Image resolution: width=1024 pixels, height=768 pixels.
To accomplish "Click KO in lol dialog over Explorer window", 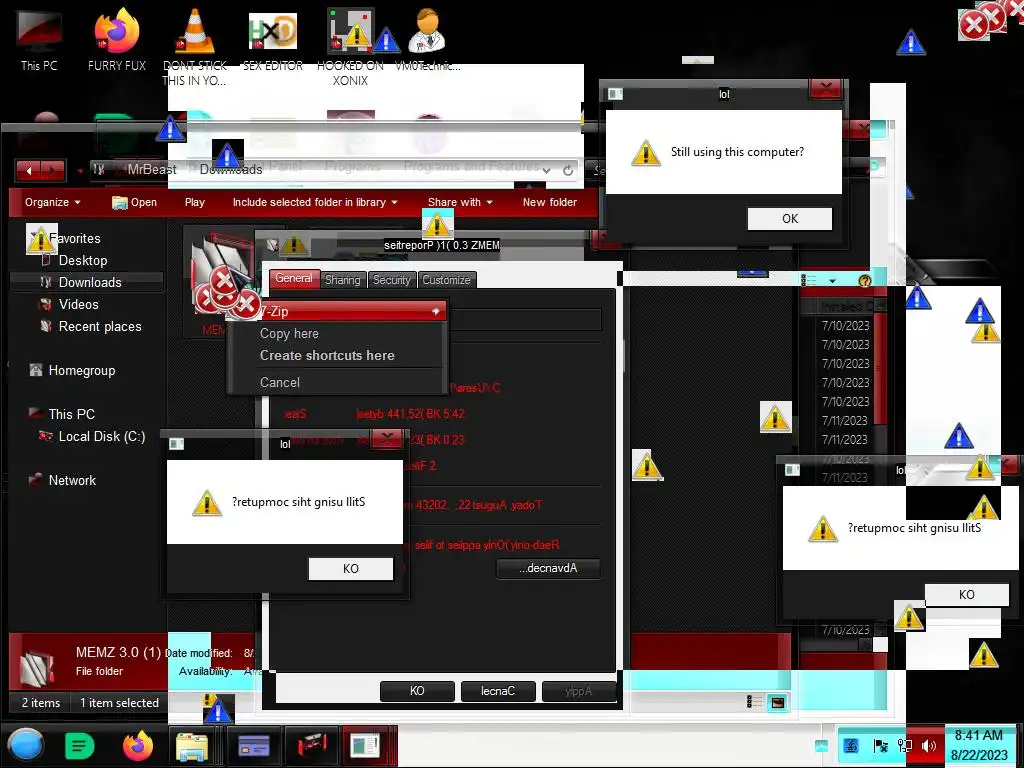I will pyautogui.click(x=351, y=569).
